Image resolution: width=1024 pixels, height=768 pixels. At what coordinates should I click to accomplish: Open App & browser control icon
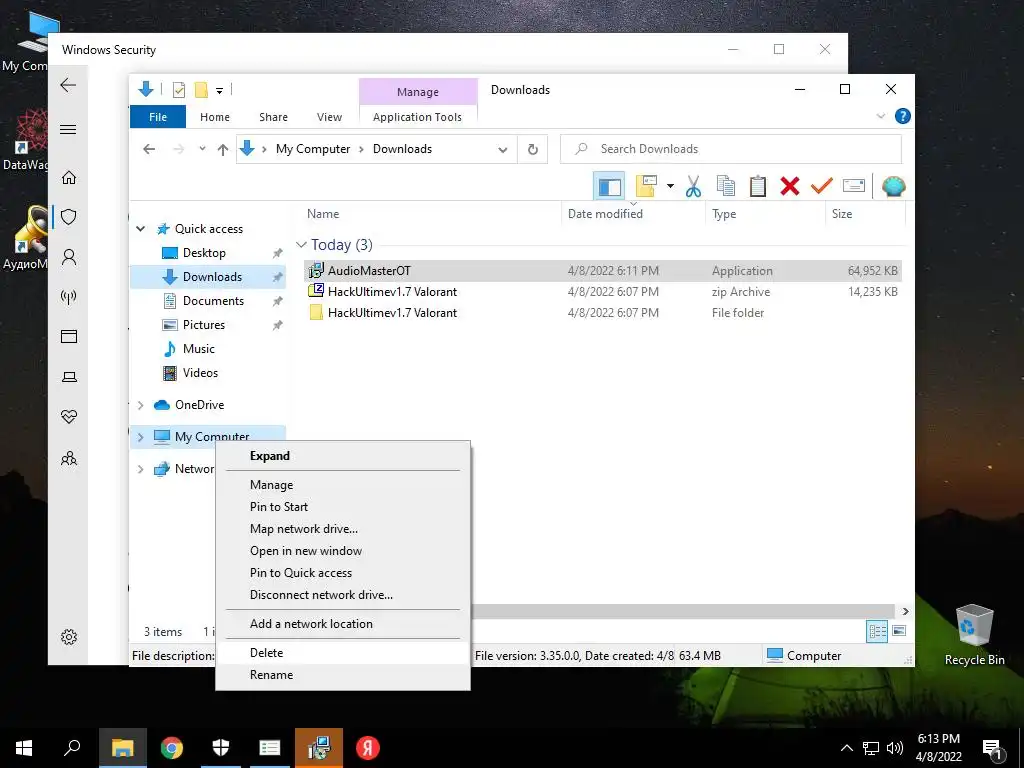(x=69, y=336)
